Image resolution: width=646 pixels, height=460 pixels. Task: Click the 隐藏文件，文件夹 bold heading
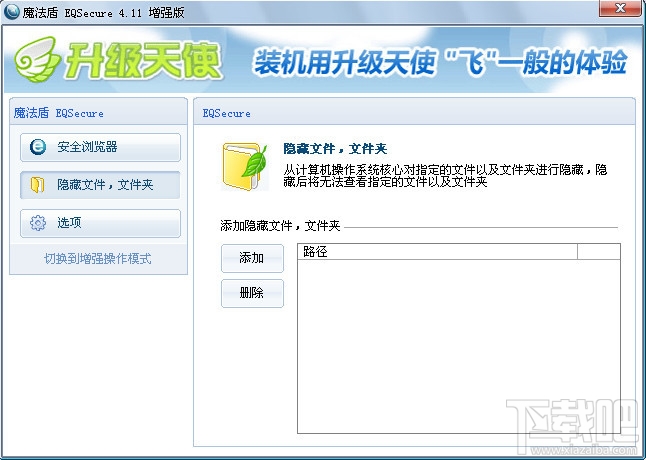[x=335, y=149]
